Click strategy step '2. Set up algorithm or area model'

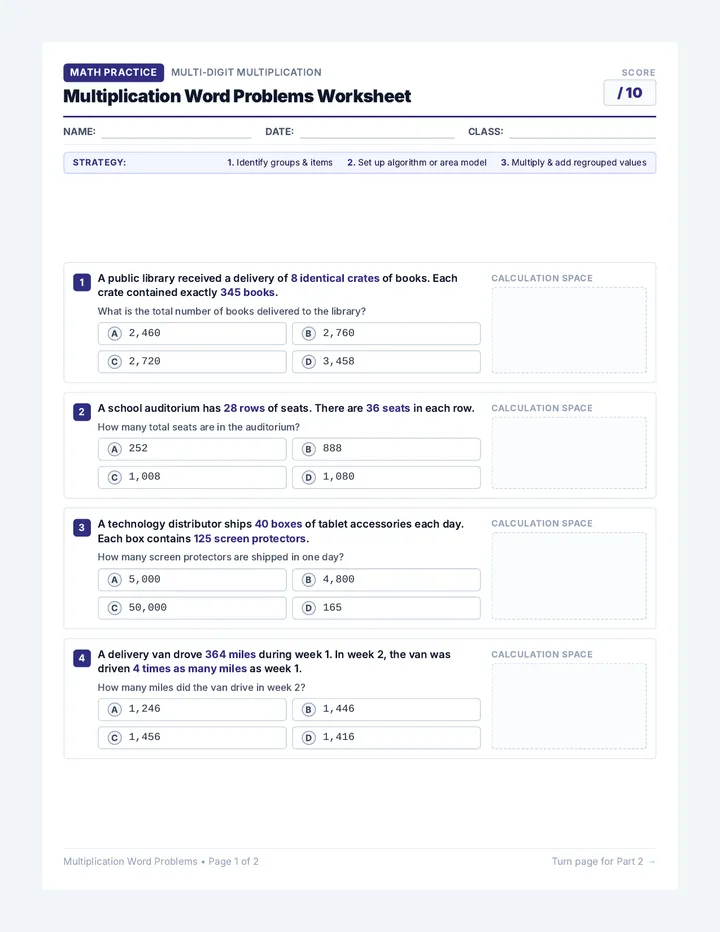click(417, 162)
